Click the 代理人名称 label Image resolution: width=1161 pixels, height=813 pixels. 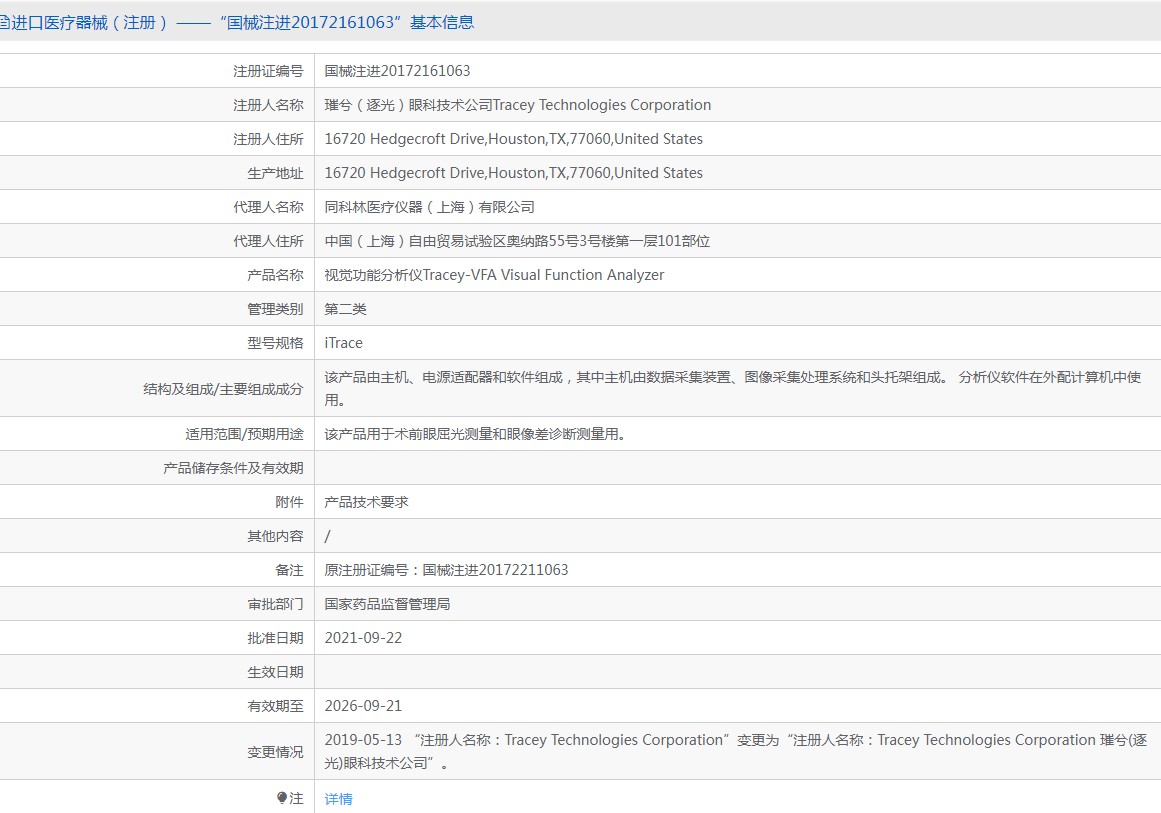point(268,207)
